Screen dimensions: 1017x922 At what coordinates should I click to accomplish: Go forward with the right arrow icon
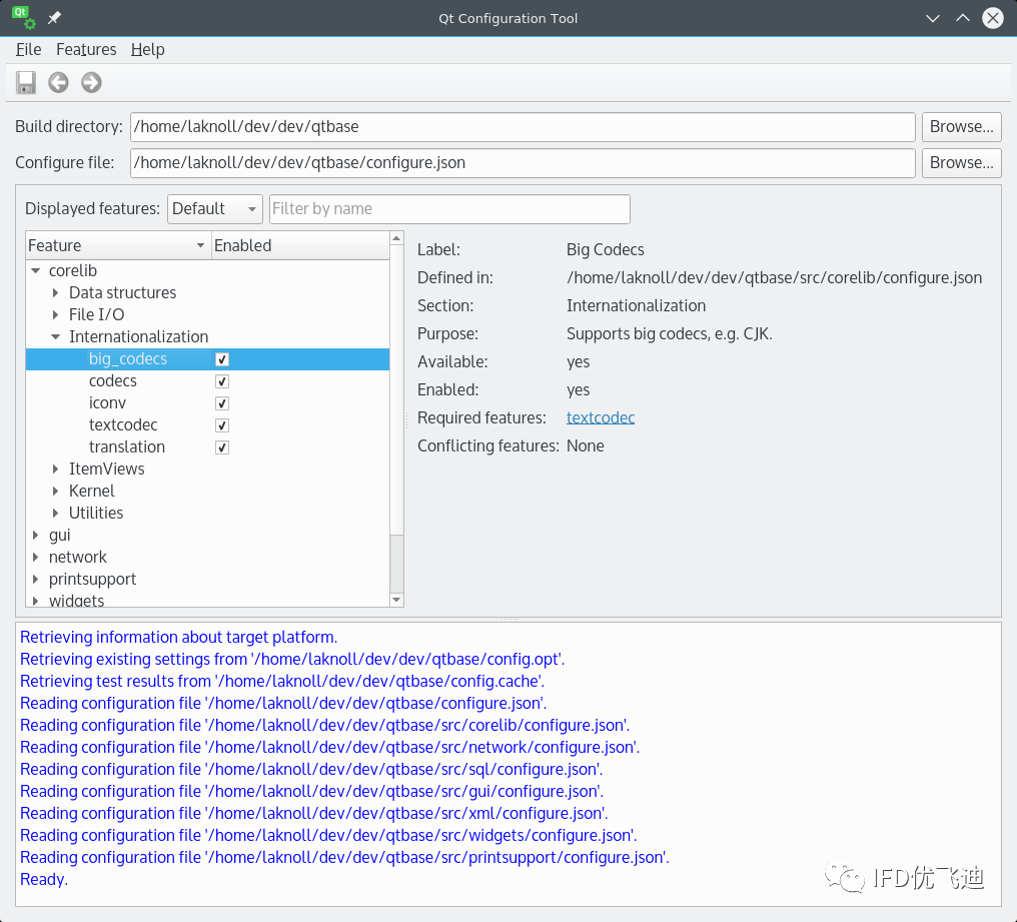[91, 82]
